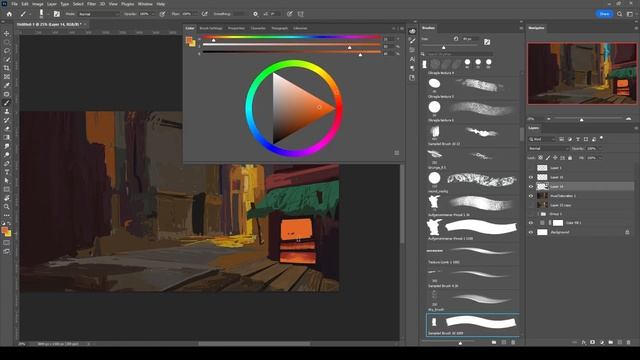Select the Navigator panel tab
The image size is (640, 360).
pos(536,28)
